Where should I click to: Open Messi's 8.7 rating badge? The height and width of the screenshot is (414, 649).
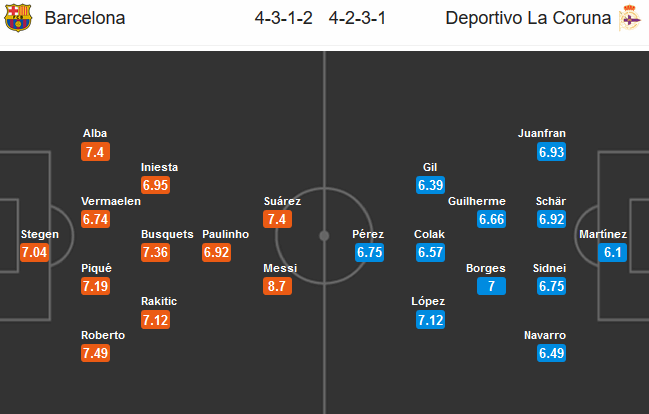click(x=277, y=286)
